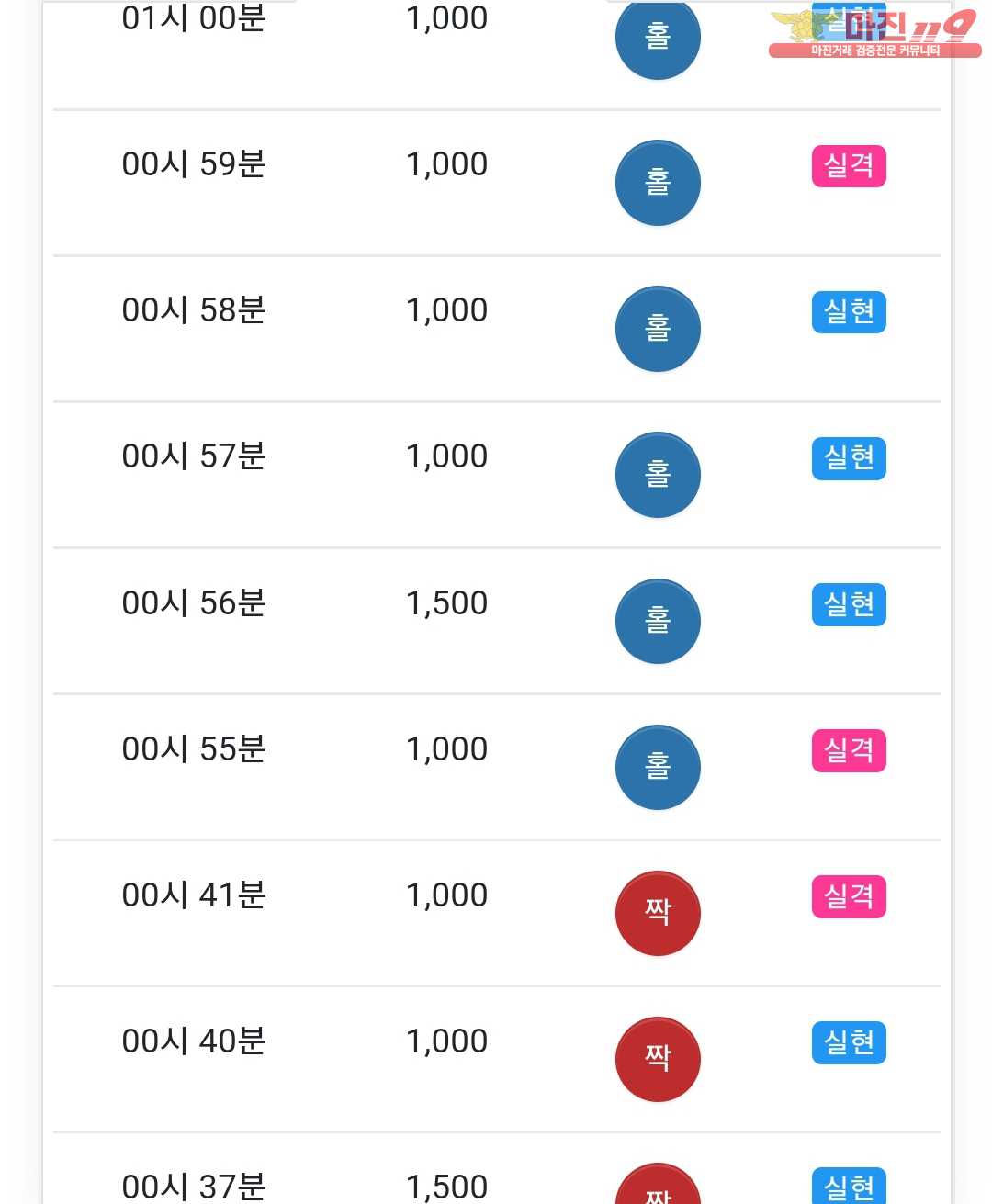Click the pink 실격 badge at 00시 55분
992x1204 pixels.
pyautogui.click(x=849, y=750)
